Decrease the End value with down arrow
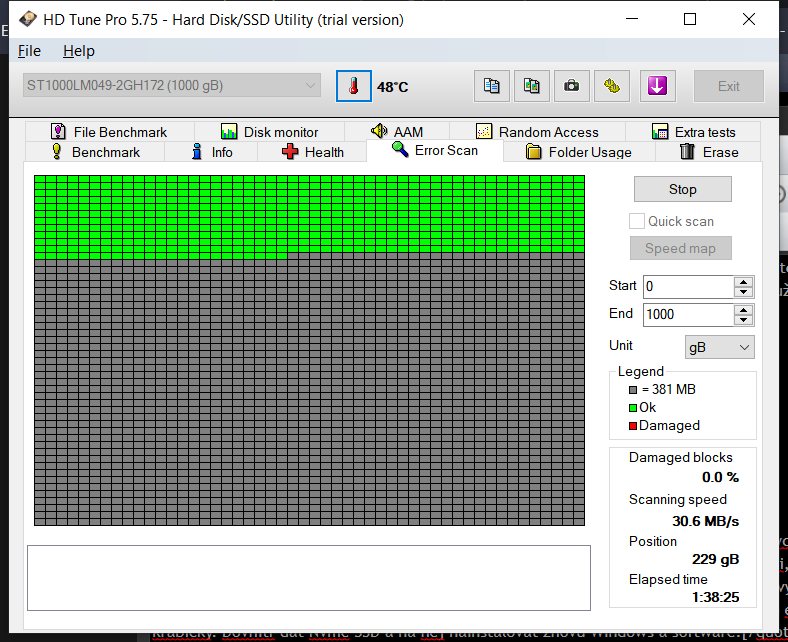 pos(743,320)
